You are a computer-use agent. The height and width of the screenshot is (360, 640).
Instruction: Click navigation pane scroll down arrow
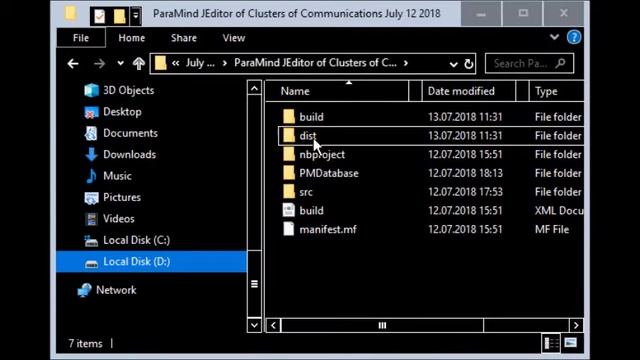[254, 325]
